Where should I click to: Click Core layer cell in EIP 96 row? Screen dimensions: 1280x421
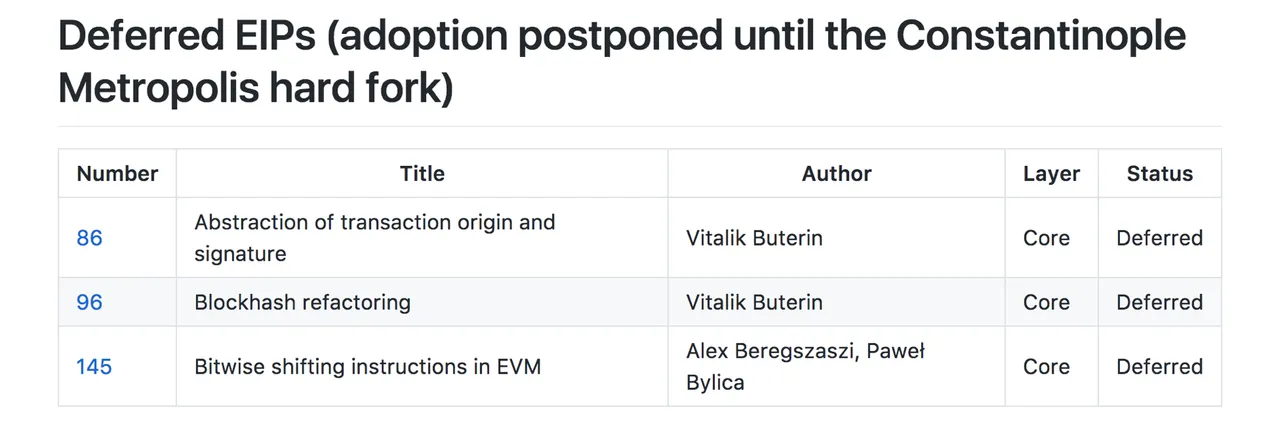(1047, 302)
